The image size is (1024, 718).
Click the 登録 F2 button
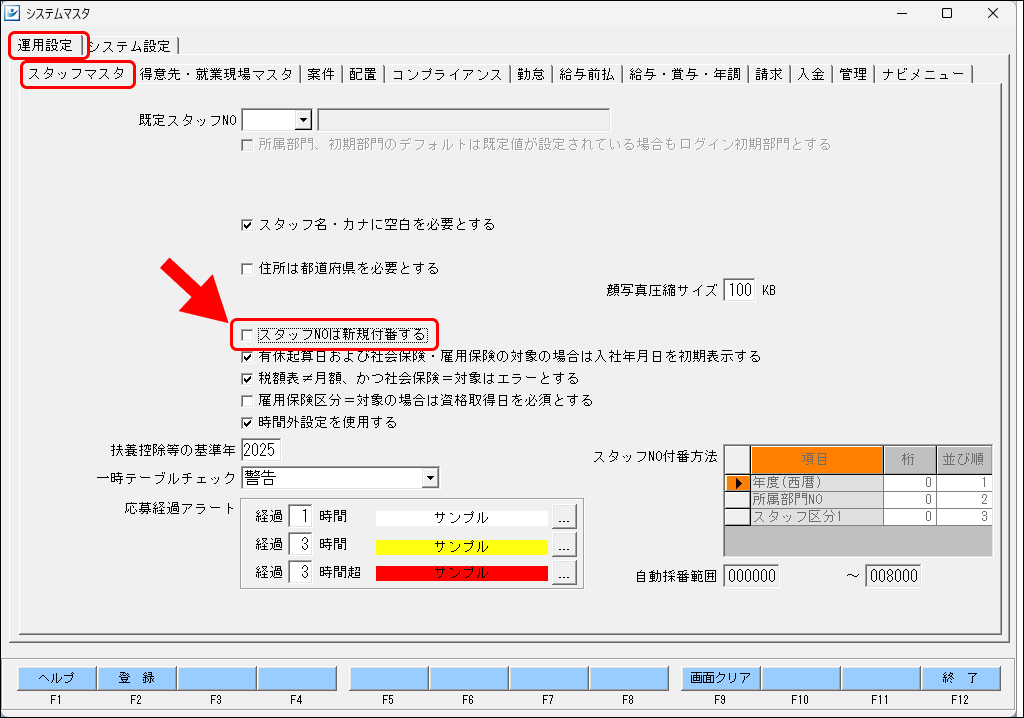tap(136, 678)
